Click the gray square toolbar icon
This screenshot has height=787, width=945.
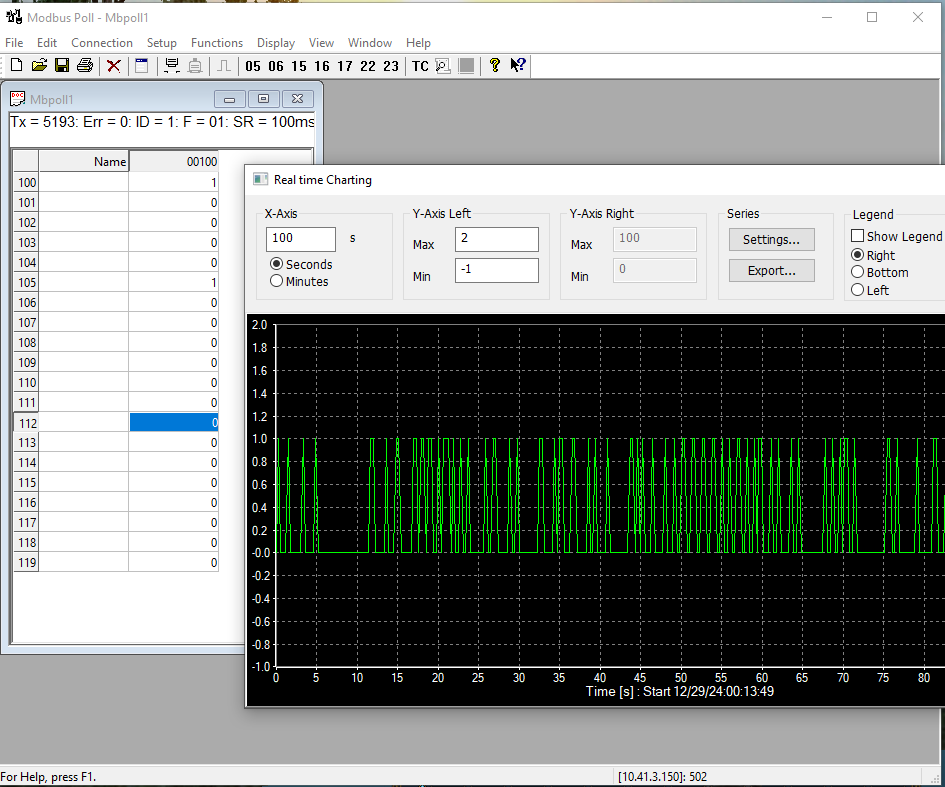(466, 66)
